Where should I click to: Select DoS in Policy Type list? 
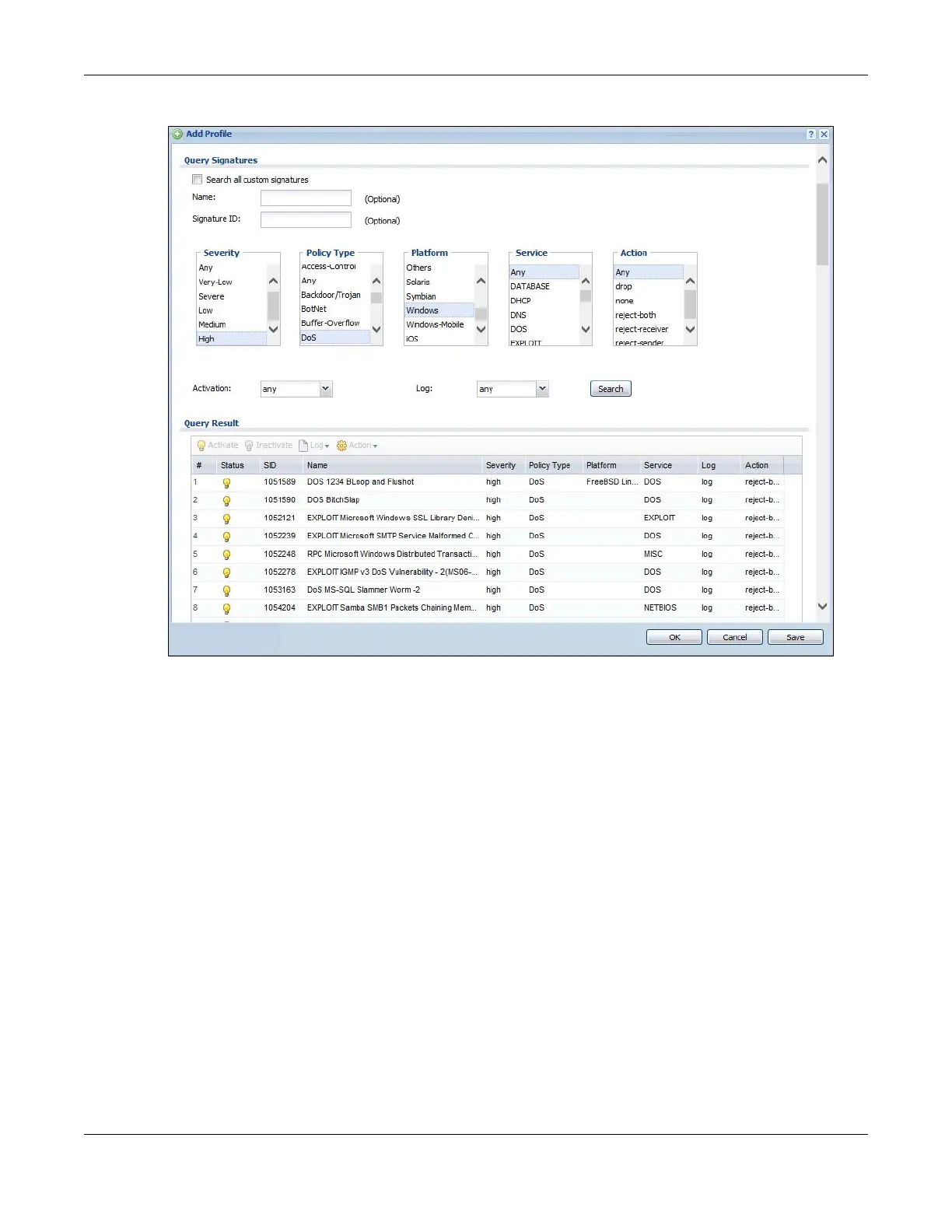(334, 338)
